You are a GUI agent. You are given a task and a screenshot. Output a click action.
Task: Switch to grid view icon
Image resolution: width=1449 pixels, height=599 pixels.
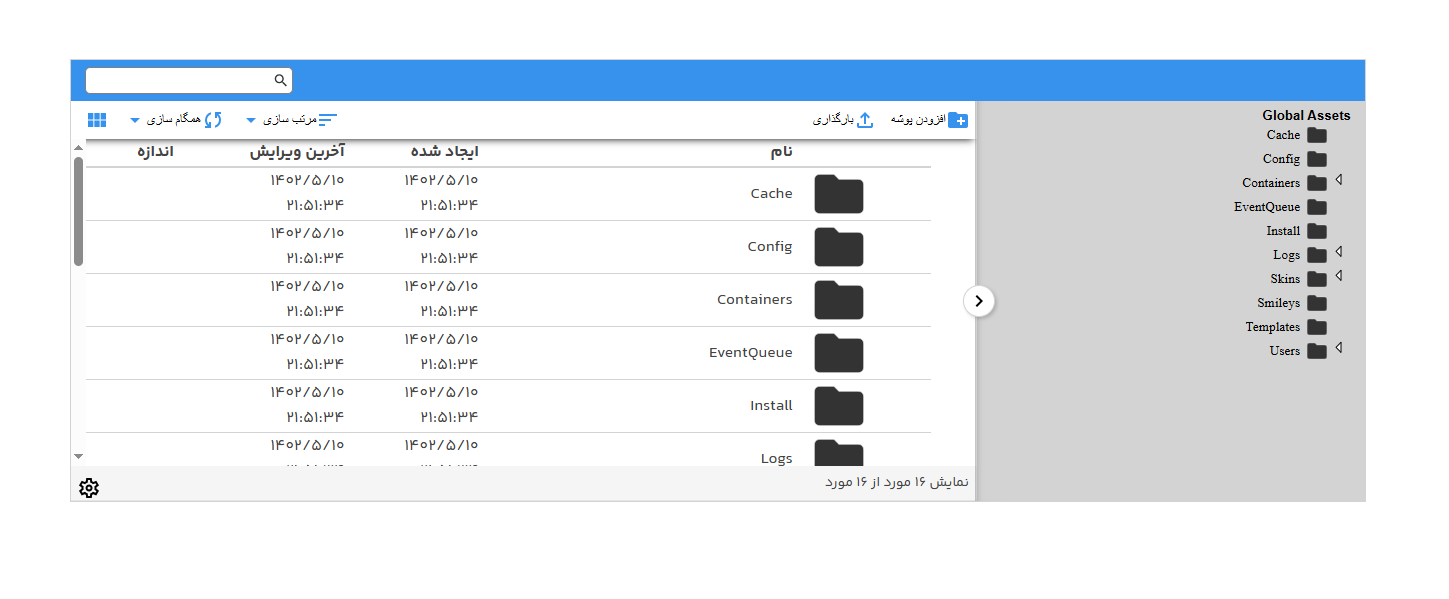(x=97, y=120)
